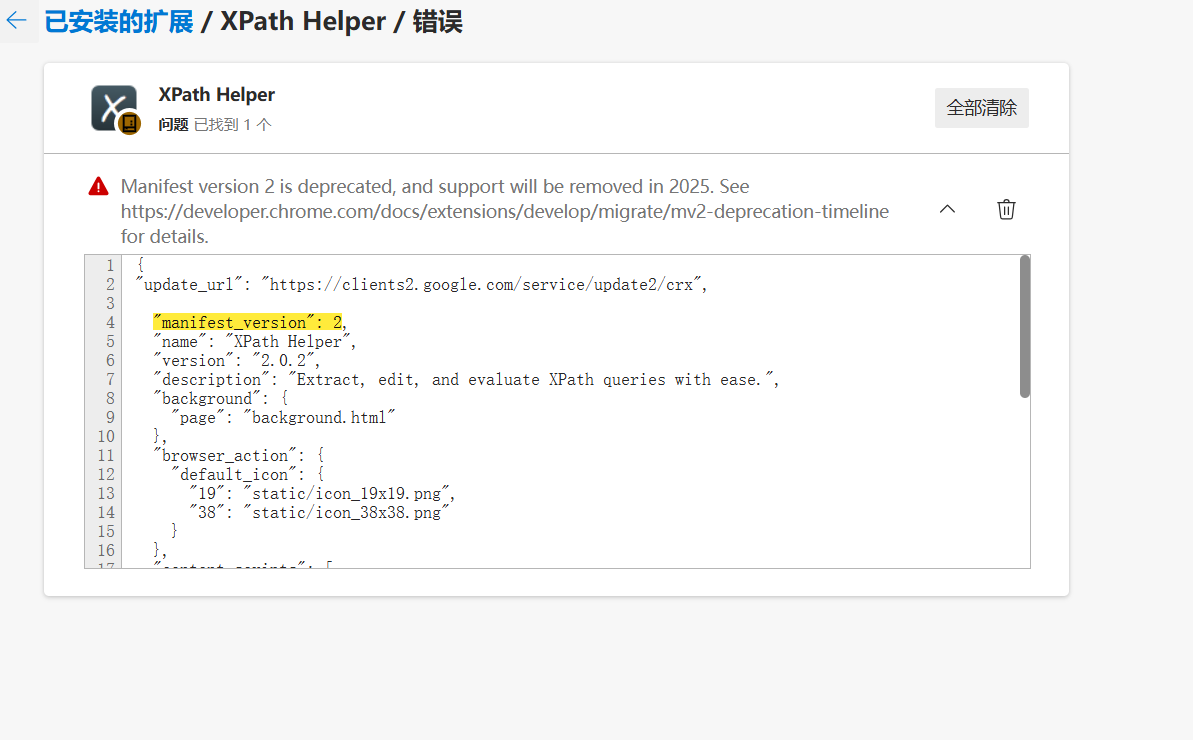Click line number 4 in gutter
Image resolution: width=1193 pixels, height=740 pixels.
click(x=110, y=322)
